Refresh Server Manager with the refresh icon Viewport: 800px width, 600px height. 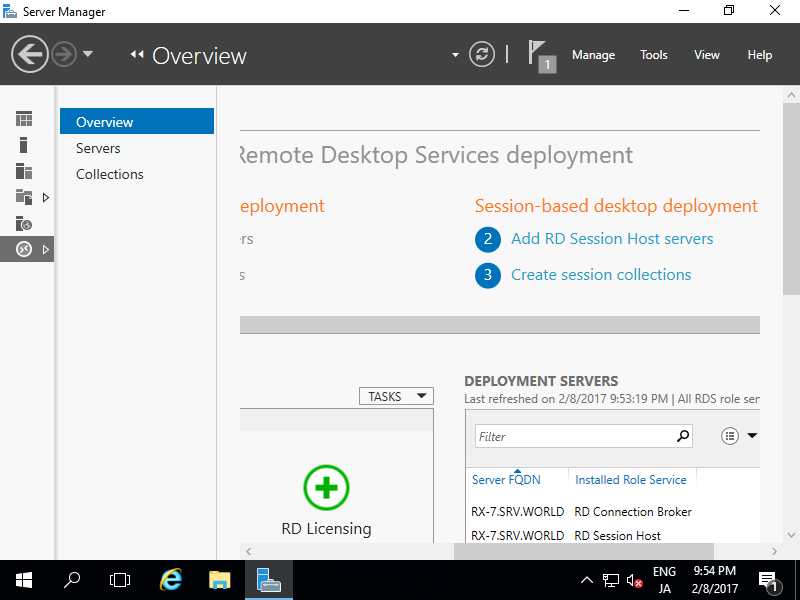[482, 54]
